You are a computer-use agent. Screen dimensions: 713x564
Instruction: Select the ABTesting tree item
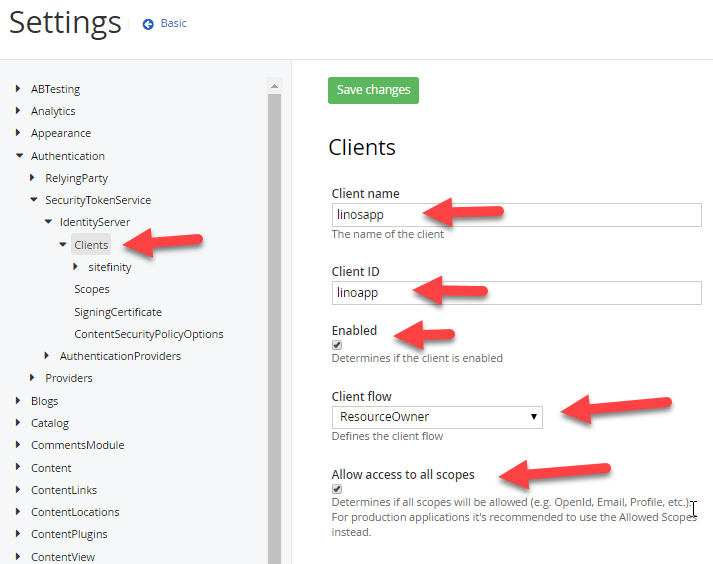coord(55,89)
